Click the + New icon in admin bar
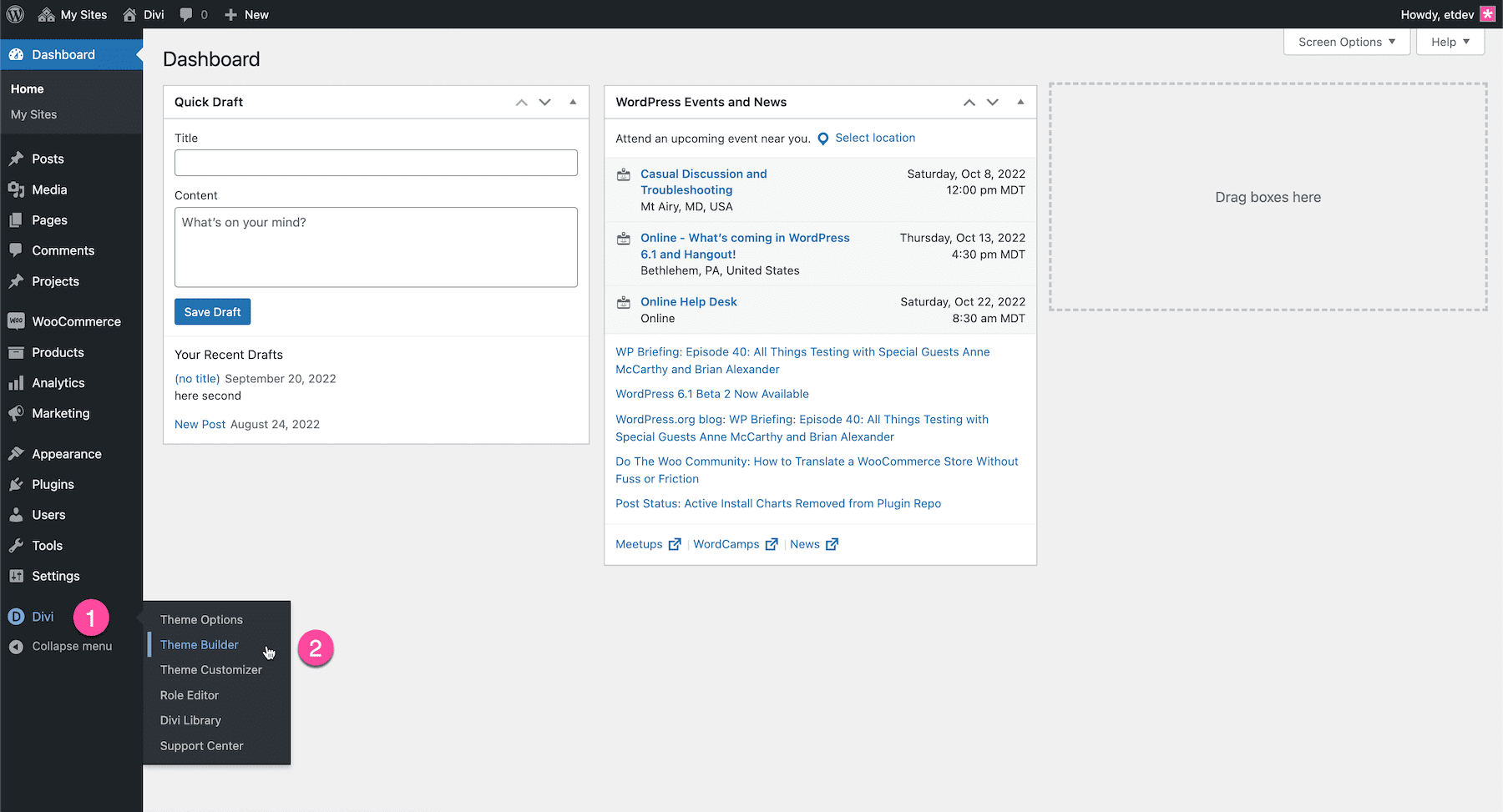 point(229,14)
